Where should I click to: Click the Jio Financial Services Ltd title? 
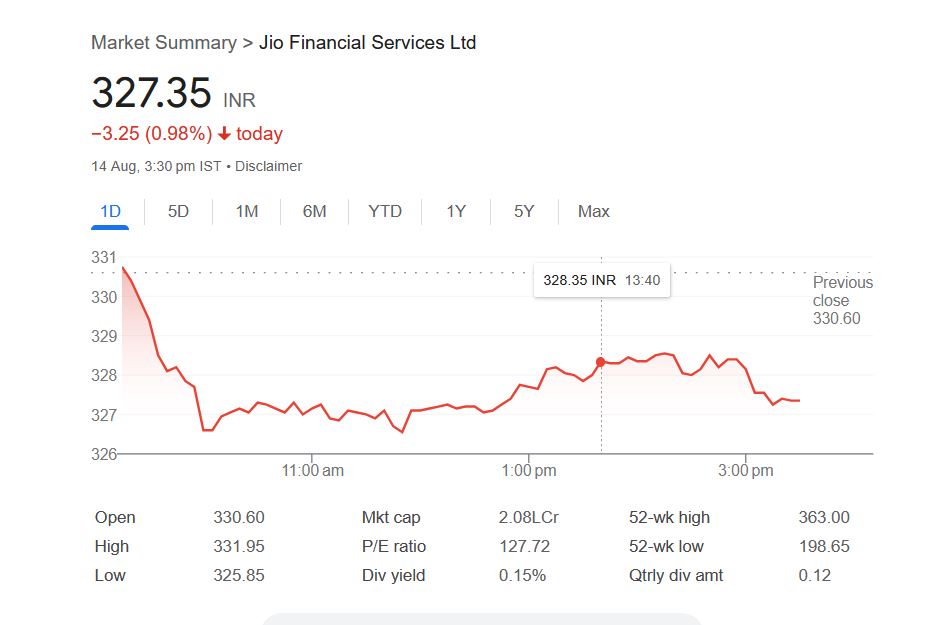(367, 42)
